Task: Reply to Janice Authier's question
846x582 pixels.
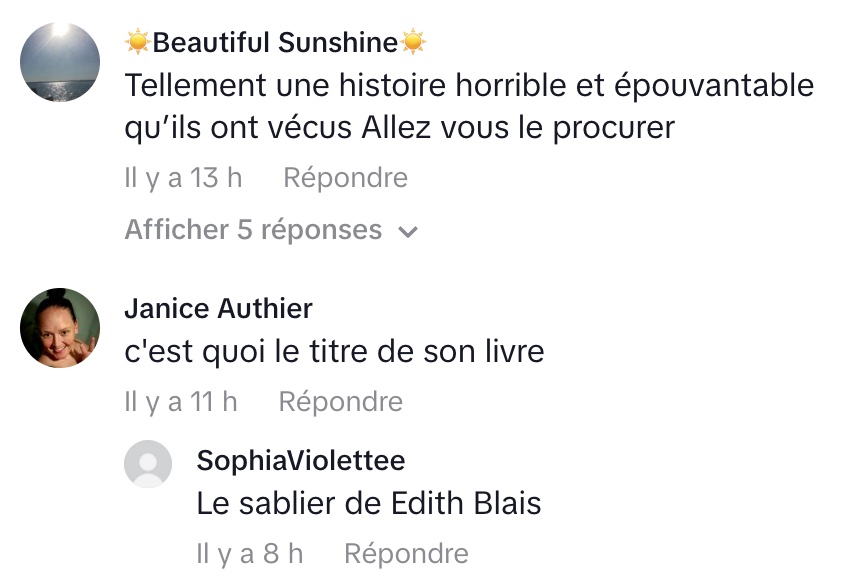Action: coord(340,402)
